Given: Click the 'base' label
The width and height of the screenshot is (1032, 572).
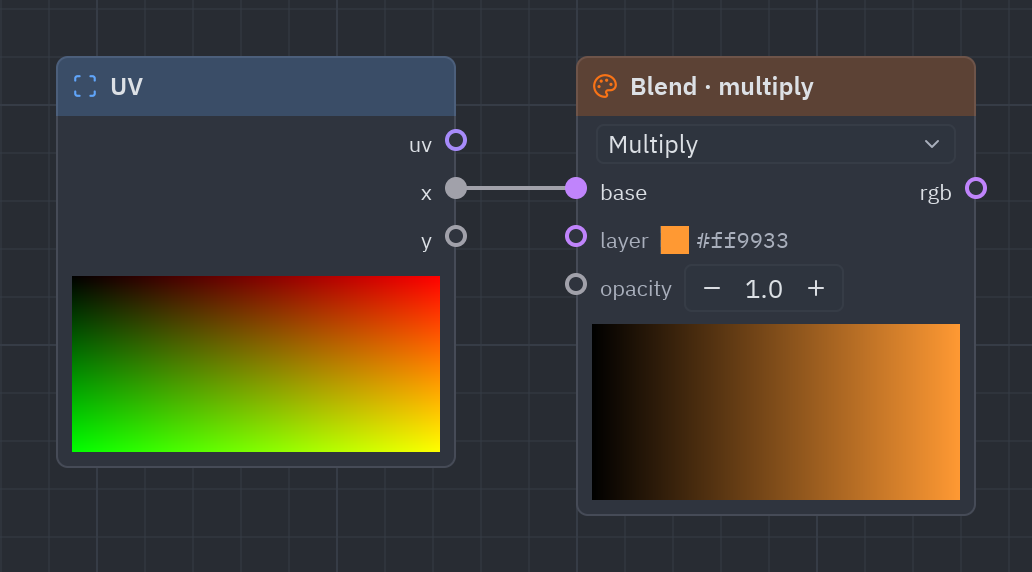Looking at the screenshot, I should pos(623,193).
